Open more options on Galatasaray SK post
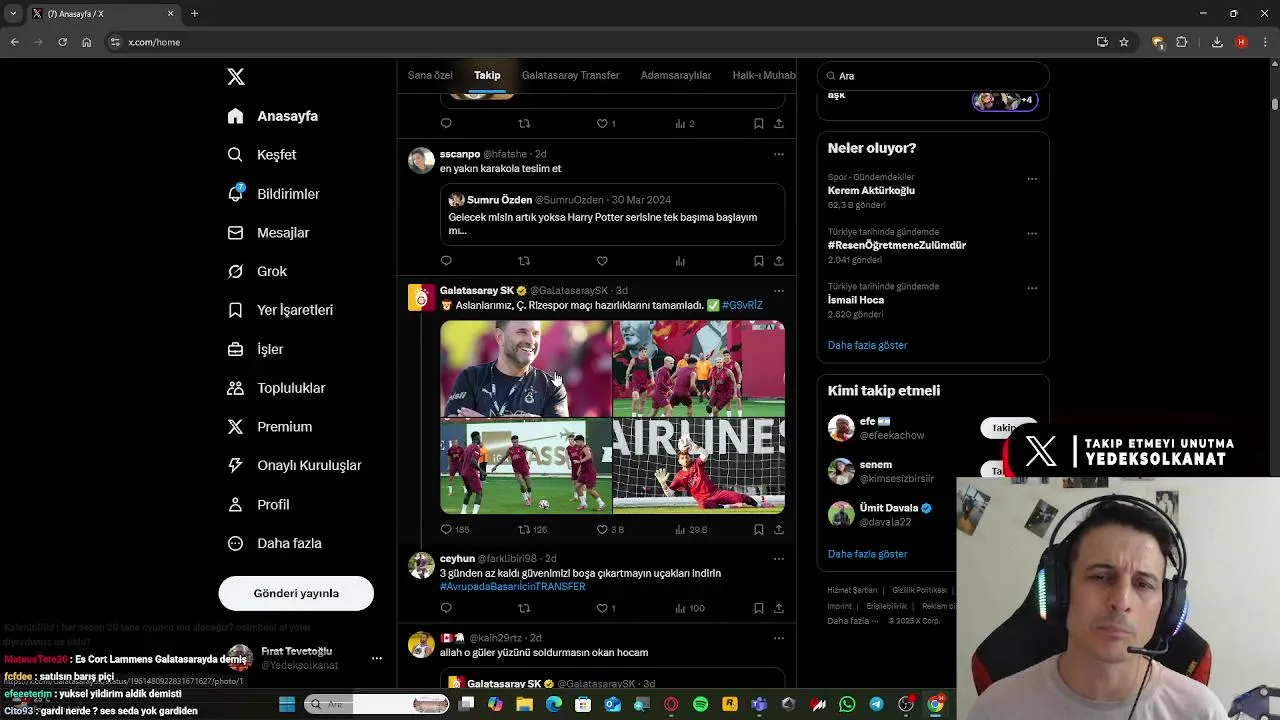This screenshot has width=1280, height=720. point(778,291)
